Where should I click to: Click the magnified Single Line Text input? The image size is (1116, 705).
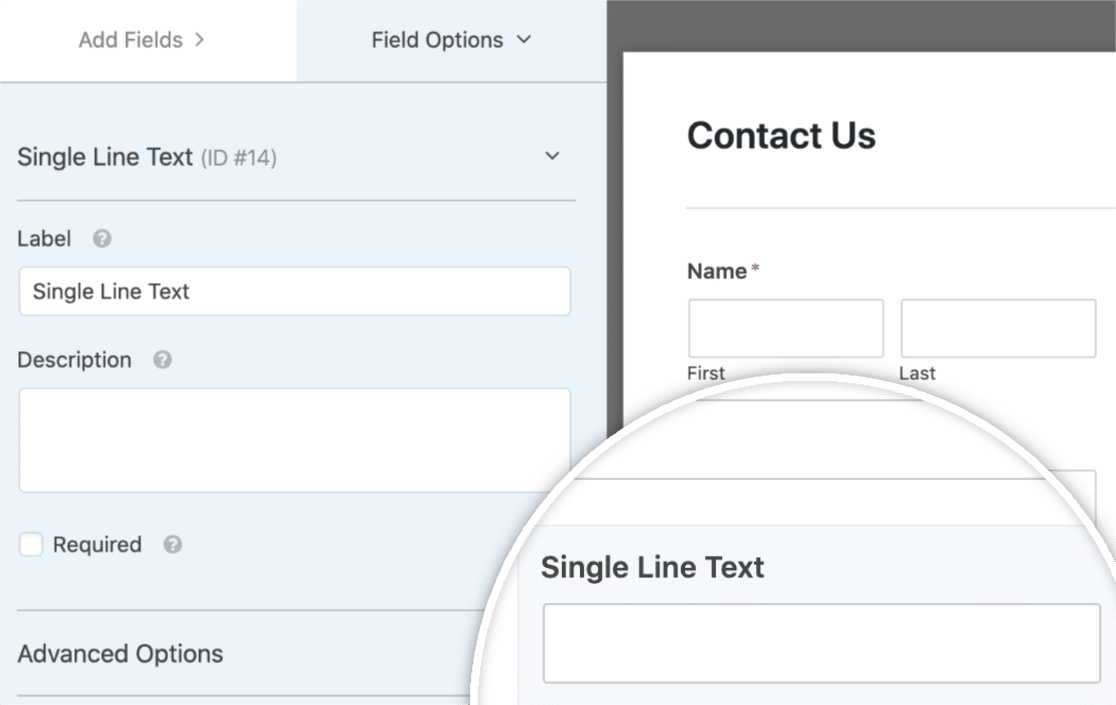[821, 643]
